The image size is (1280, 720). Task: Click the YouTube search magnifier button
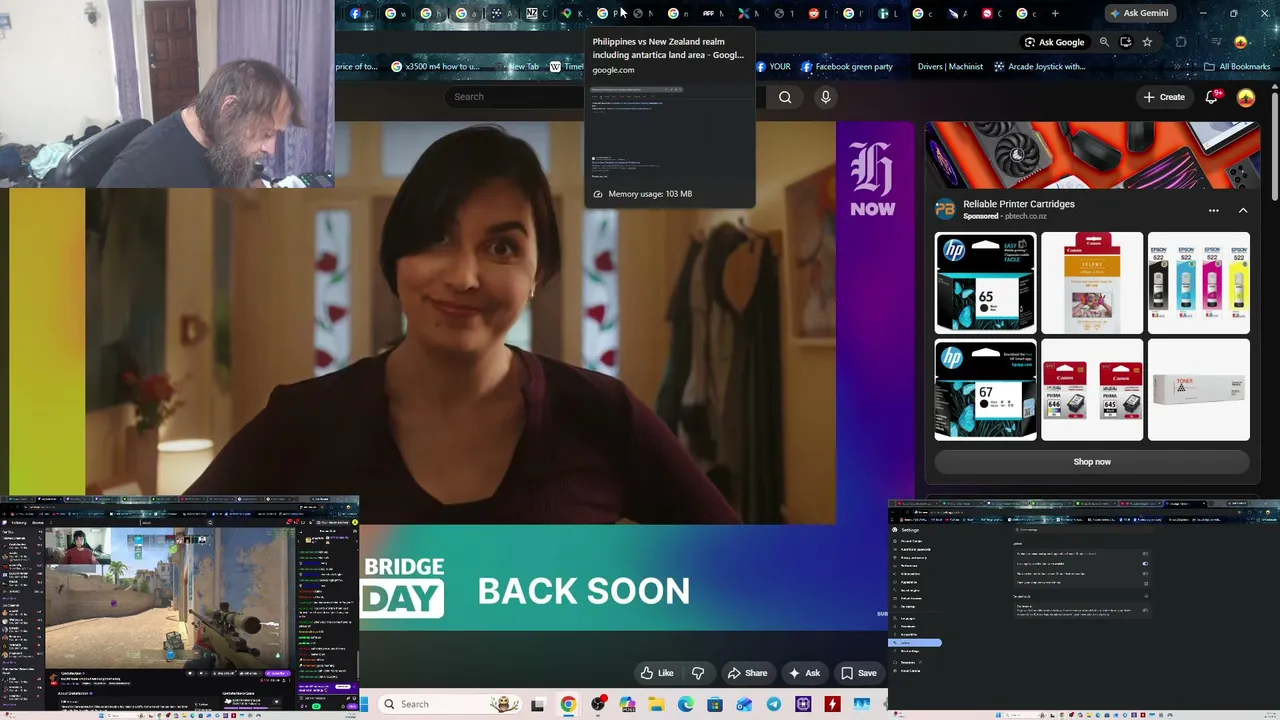pos(785,97)
